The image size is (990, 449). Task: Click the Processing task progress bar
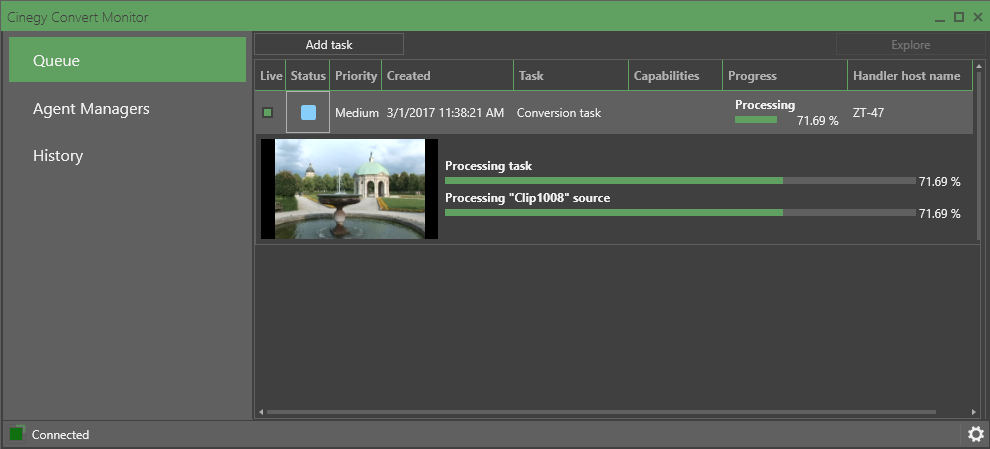coord(680,181)
